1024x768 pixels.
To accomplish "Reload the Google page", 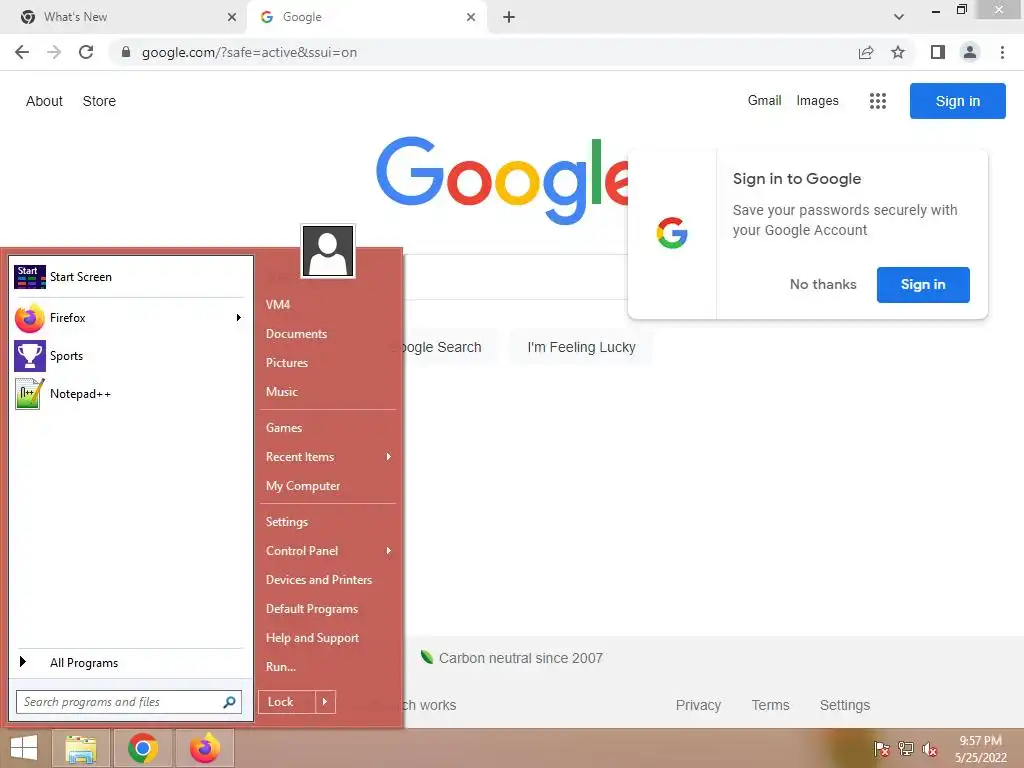I will tap(86, 52).
